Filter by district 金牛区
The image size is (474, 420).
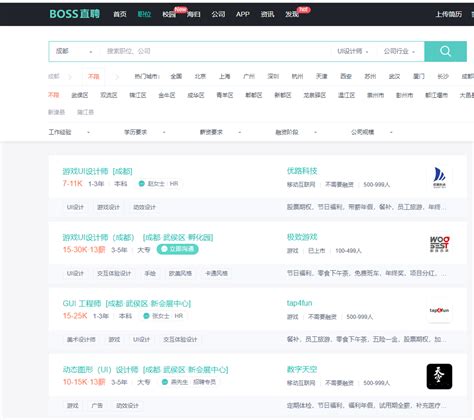pyautogui.click(x=167, y=95)
